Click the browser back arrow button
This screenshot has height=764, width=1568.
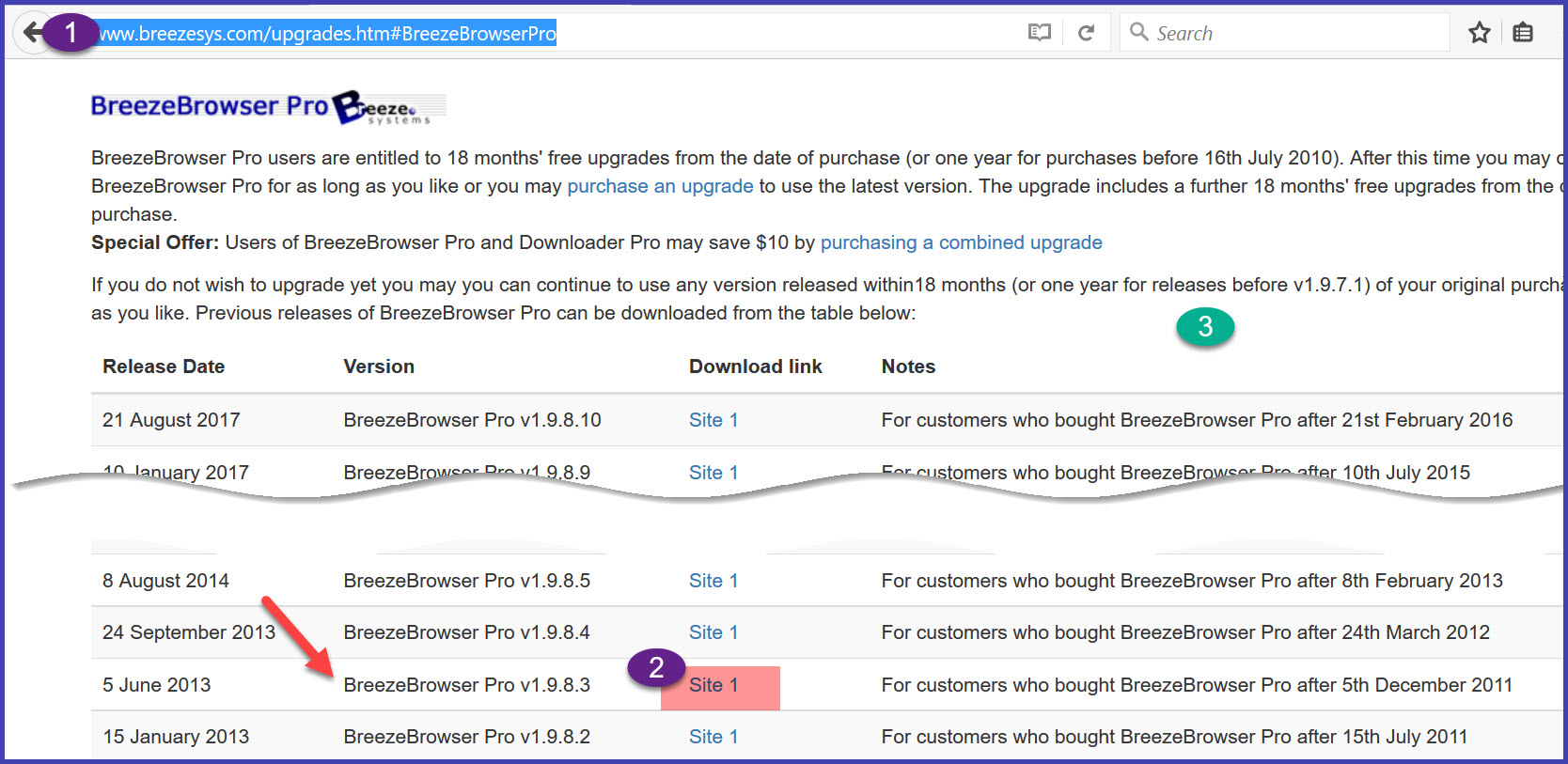(32, 33)
